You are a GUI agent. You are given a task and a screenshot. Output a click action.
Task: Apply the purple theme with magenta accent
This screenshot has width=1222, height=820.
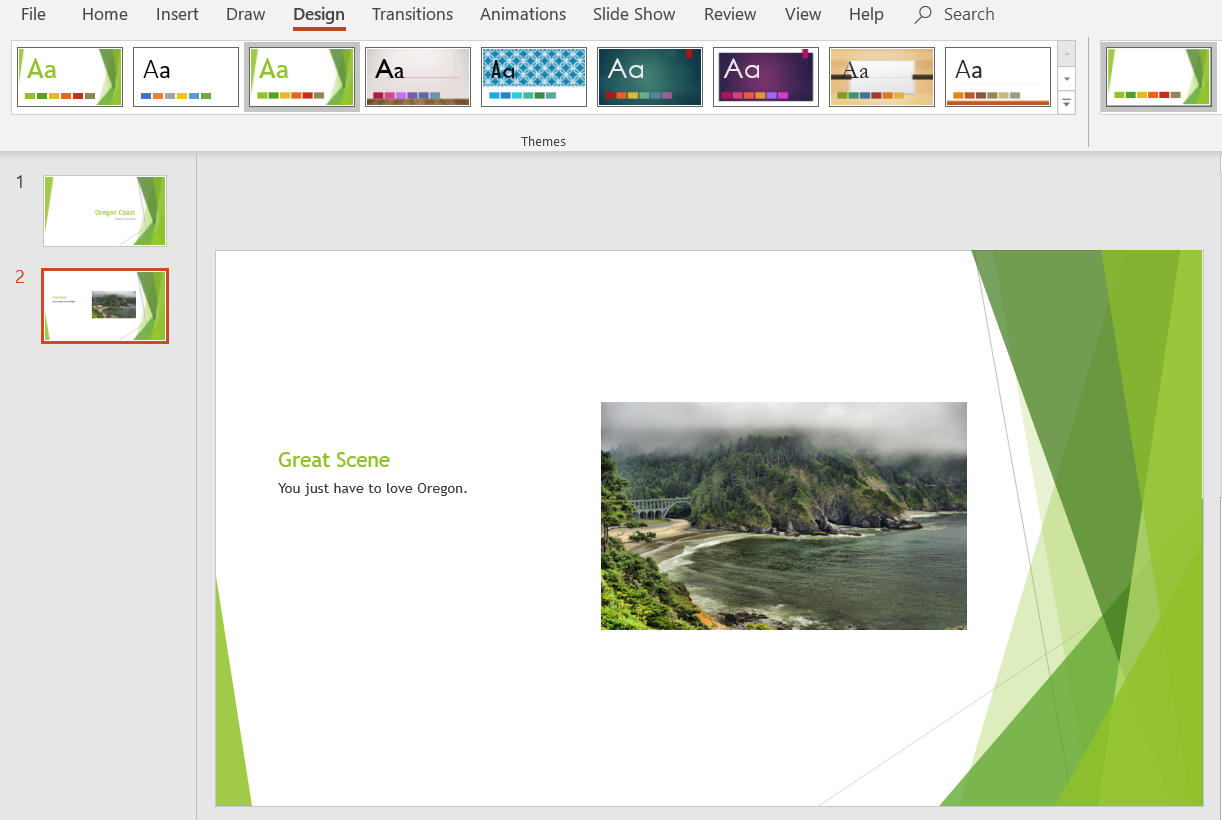(x=765, y=76)
